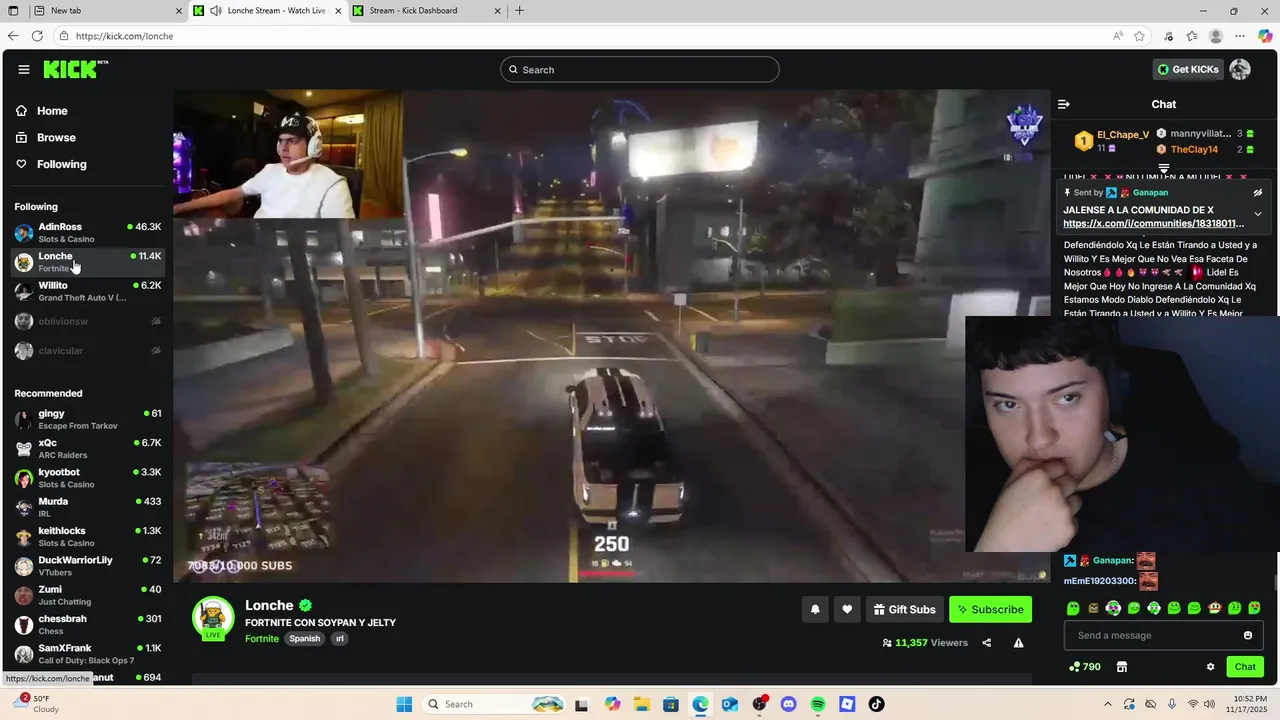Open Spotify from the taskbar
1280x720 pixels.
[x=818, y=704]
